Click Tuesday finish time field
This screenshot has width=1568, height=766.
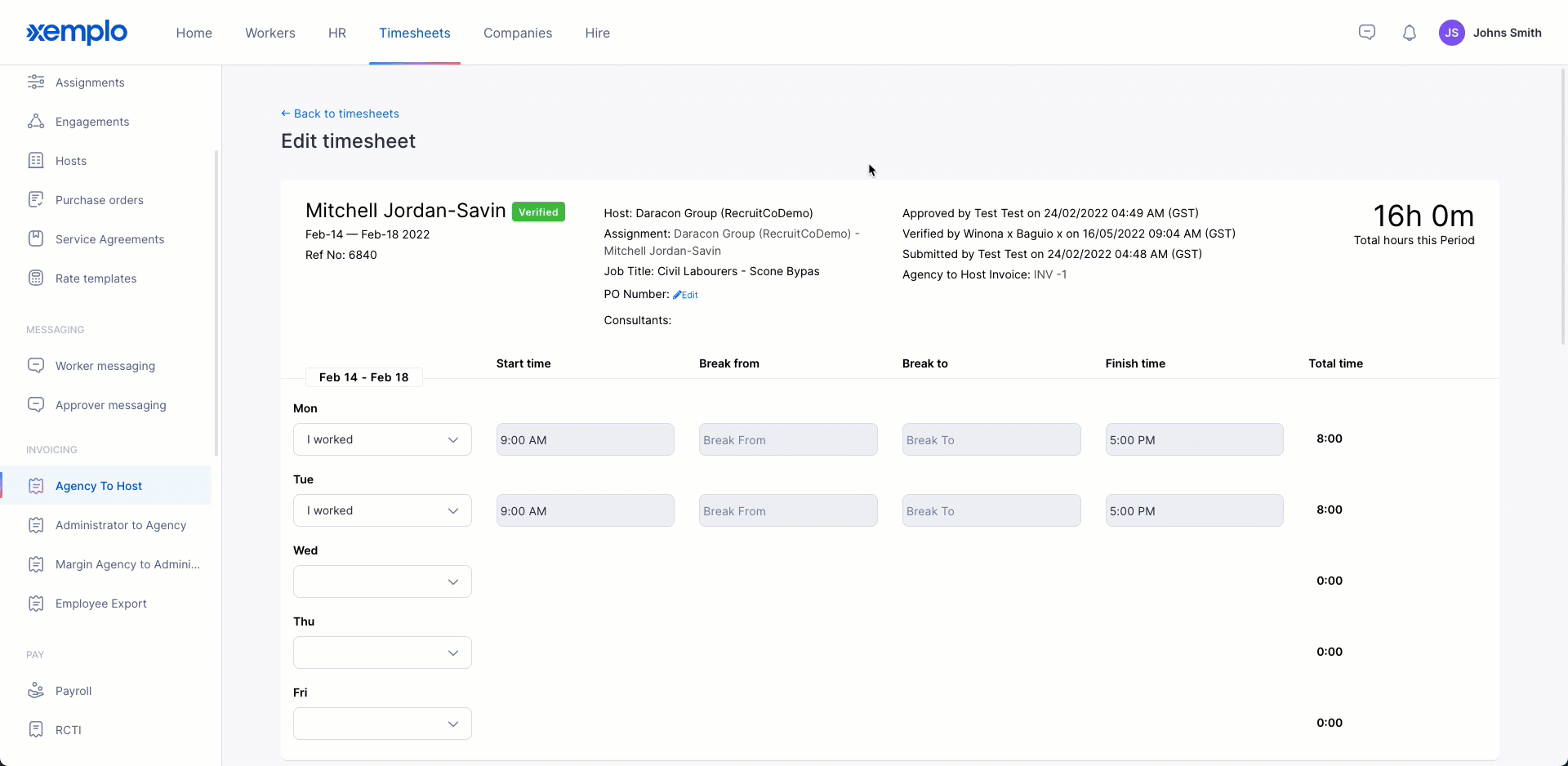pos(1195,510)
